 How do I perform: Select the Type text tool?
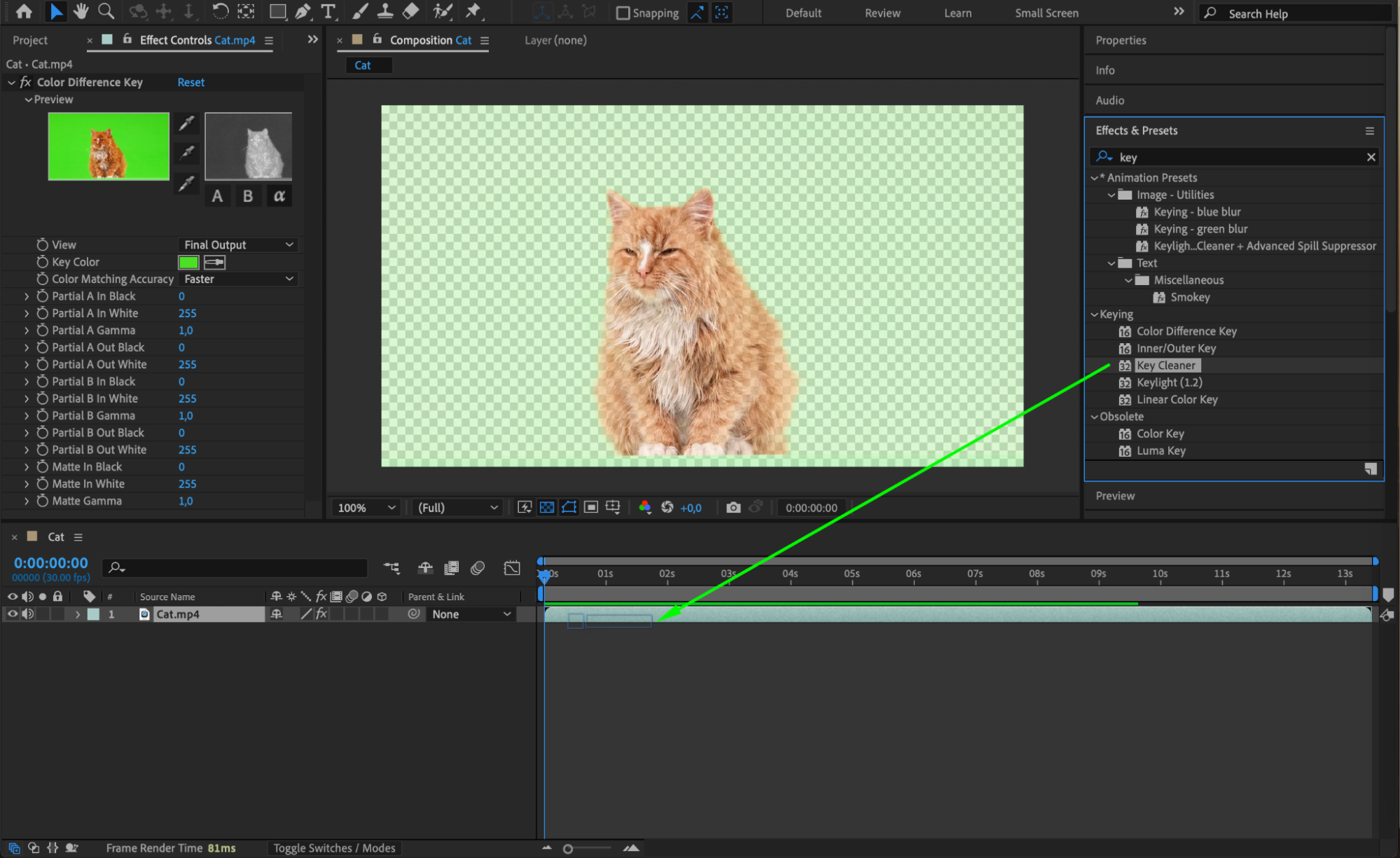coord(328,11)
